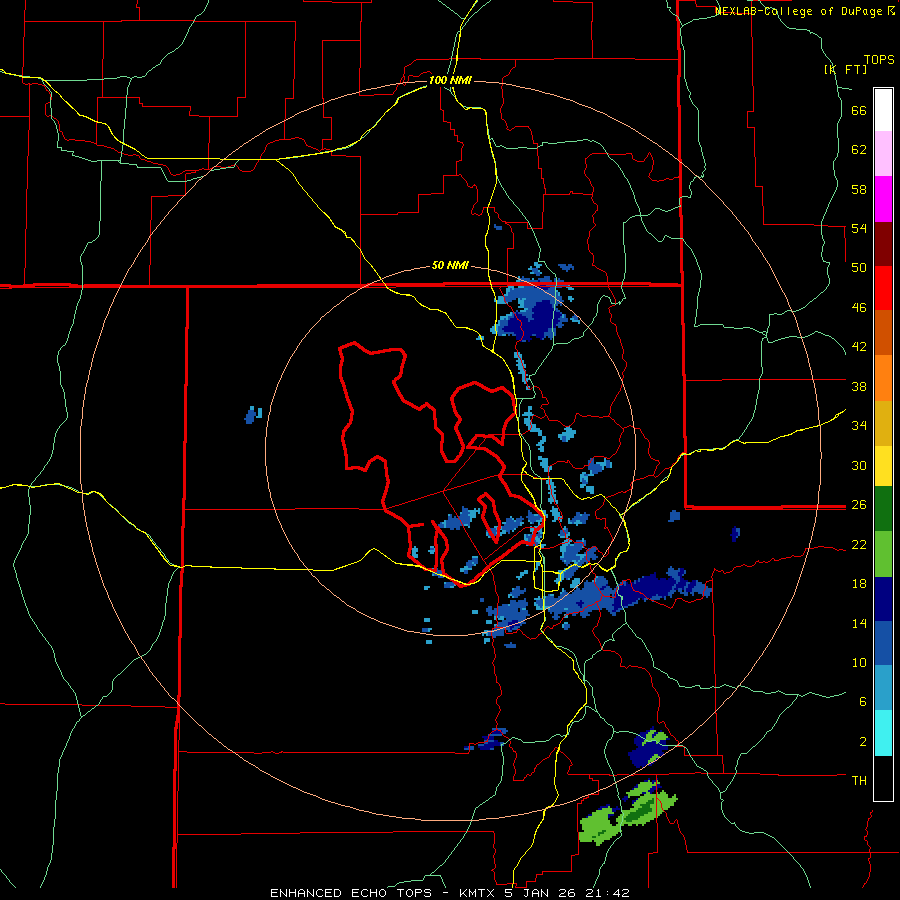Viewport: 900px width, 900px height.
Task: Click the light blue legend swatch
Action: 883,688
